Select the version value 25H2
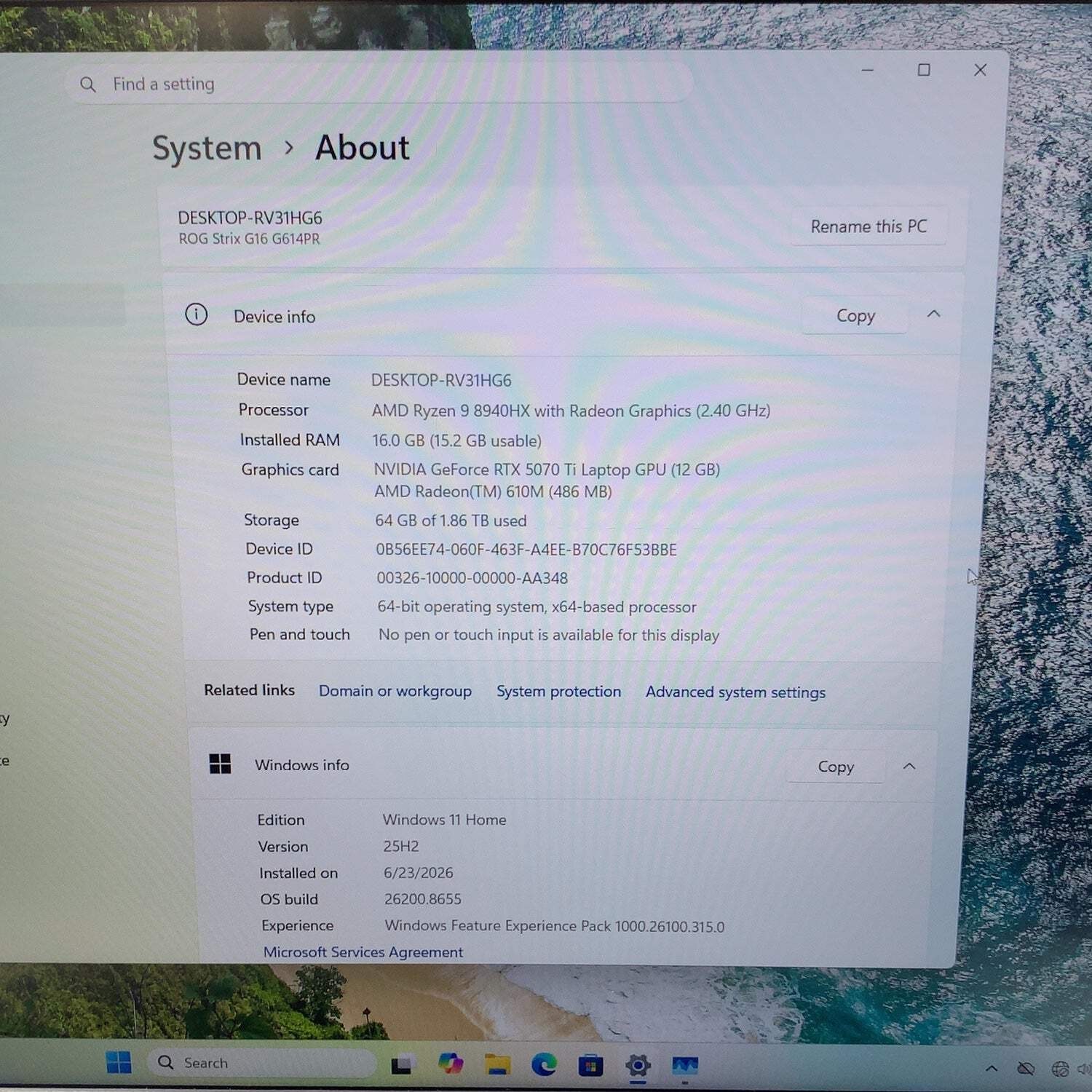 pos(401,847)
